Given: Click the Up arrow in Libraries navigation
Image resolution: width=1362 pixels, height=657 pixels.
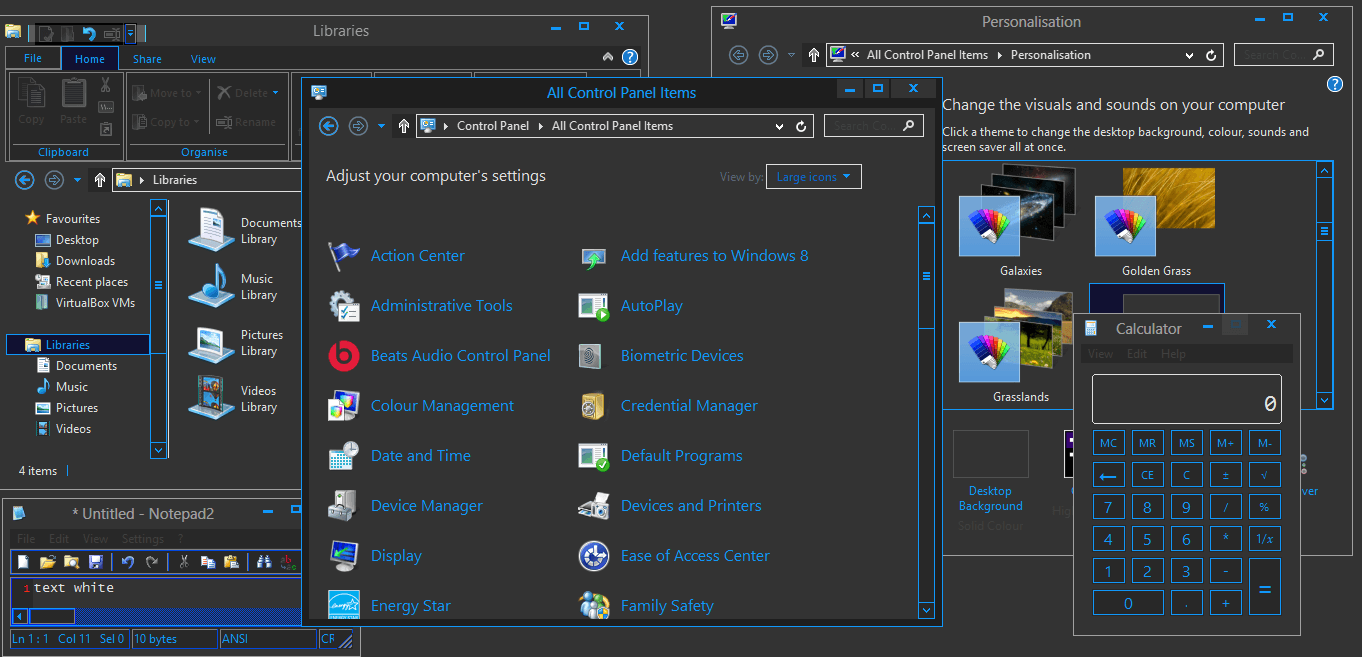Looking at the screenshot, I should 100,180.
